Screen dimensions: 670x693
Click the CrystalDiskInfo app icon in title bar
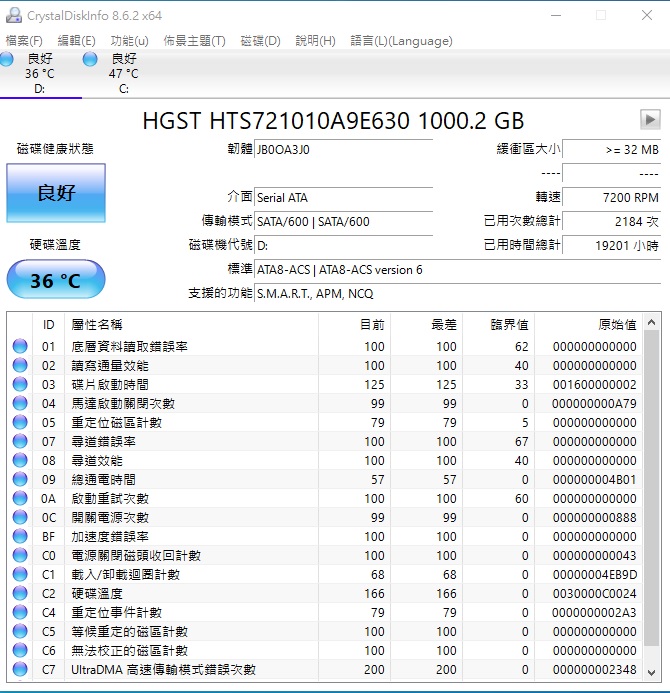(x=14, y=15)
